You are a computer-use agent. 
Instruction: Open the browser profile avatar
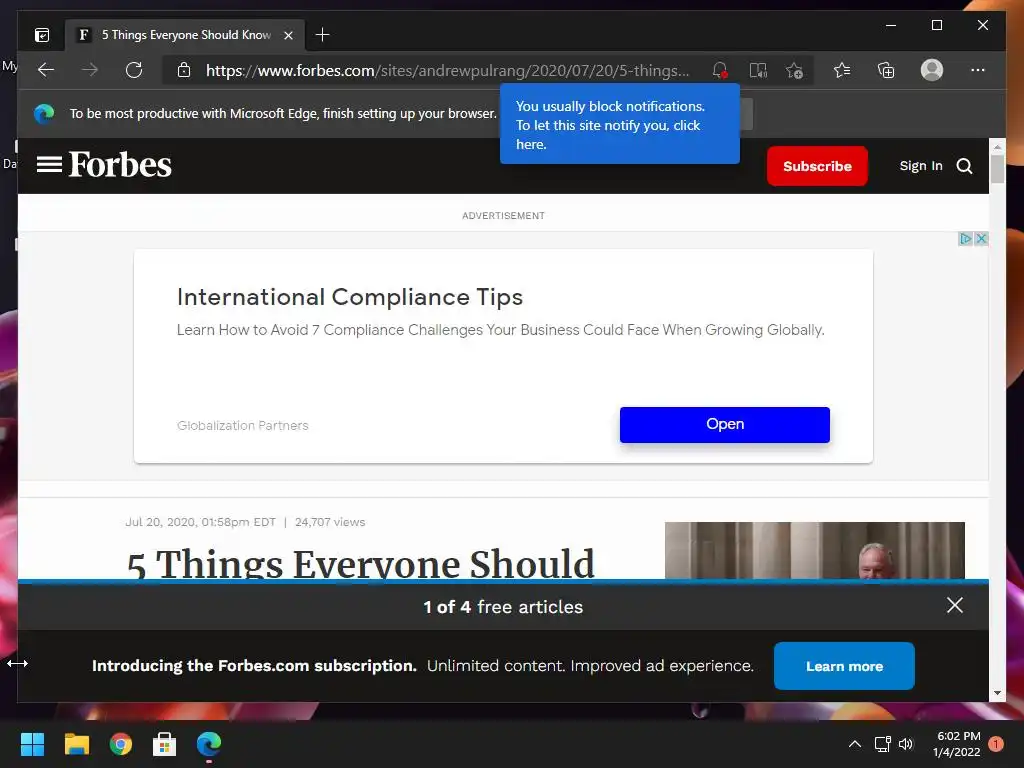coord(932,70)
